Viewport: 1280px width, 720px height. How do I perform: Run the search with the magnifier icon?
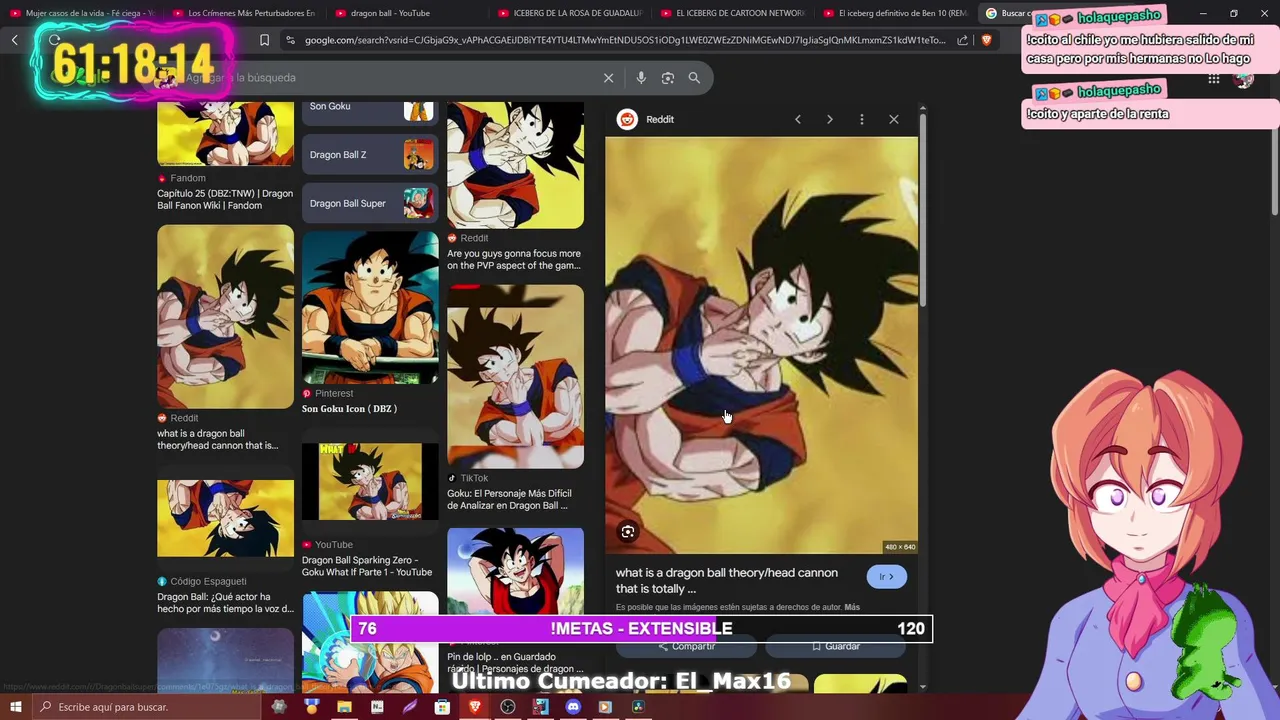point(694,78)
